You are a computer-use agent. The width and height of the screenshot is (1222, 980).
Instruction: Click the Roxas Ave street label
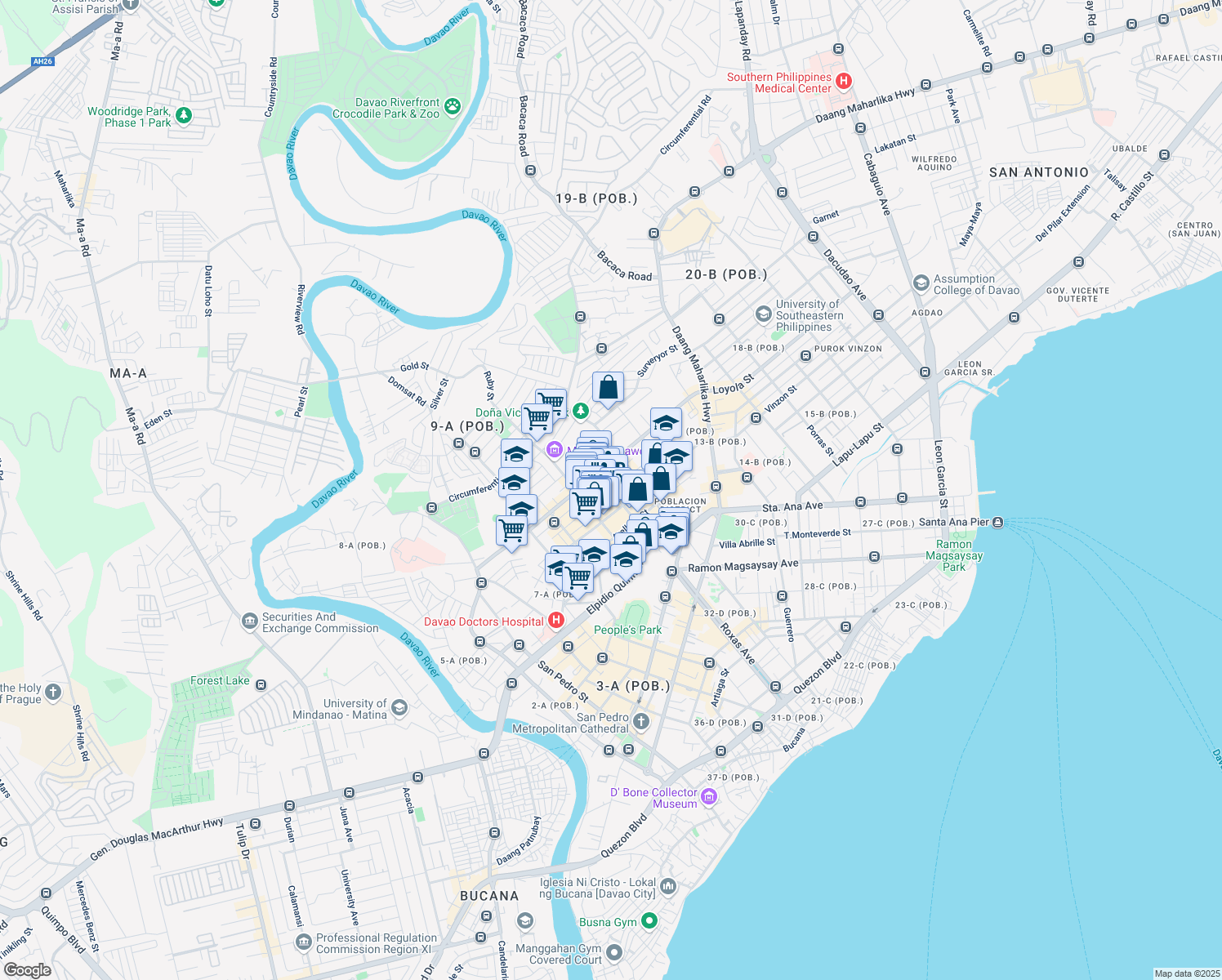(737, 644)
